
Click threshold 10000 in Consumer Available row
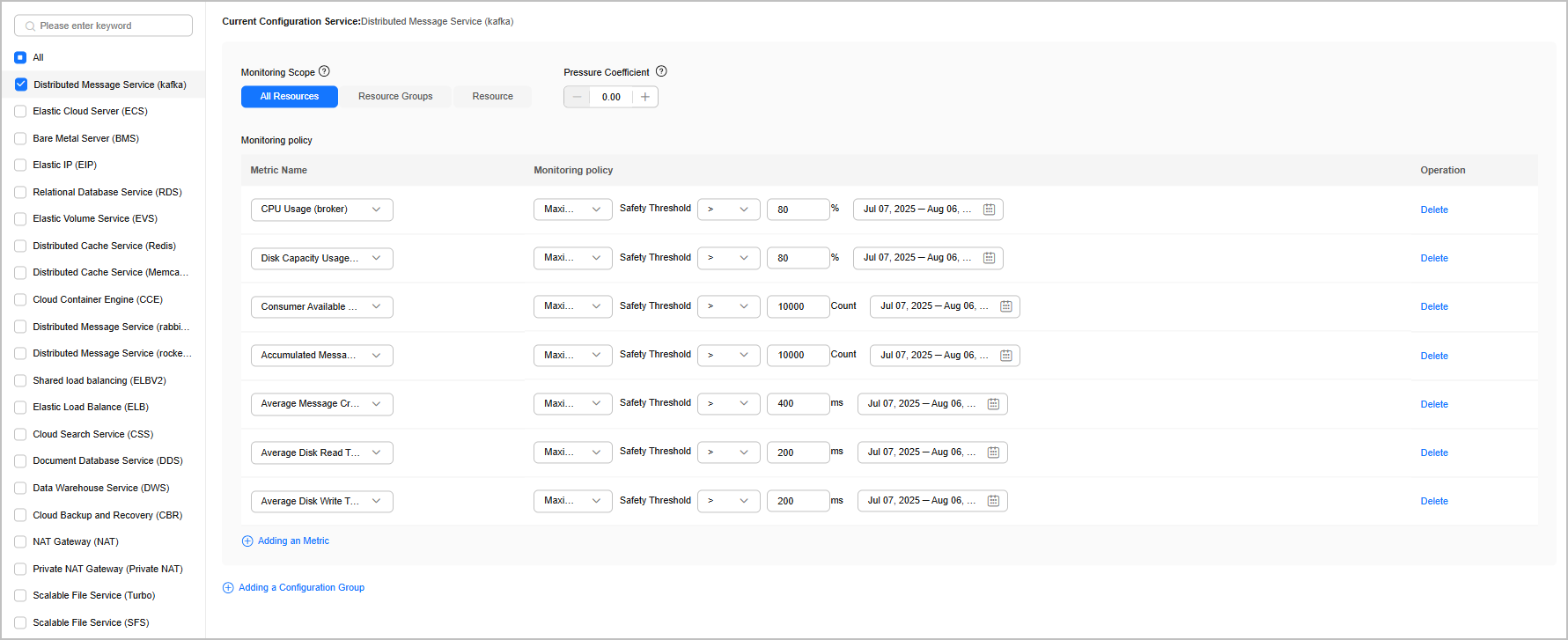[x=798, y=306]
